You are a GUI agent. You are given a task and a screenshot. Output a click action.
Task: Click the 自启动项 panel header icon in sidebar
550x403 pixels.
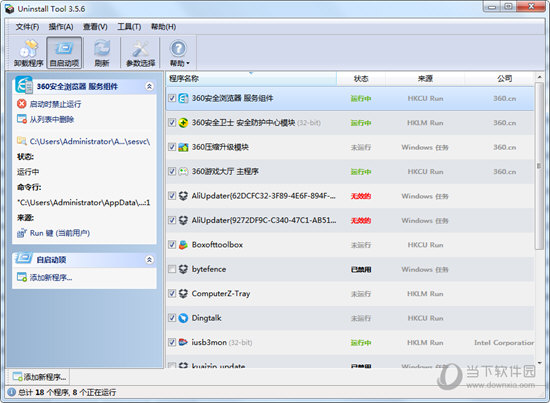click(x=24, y=258)
